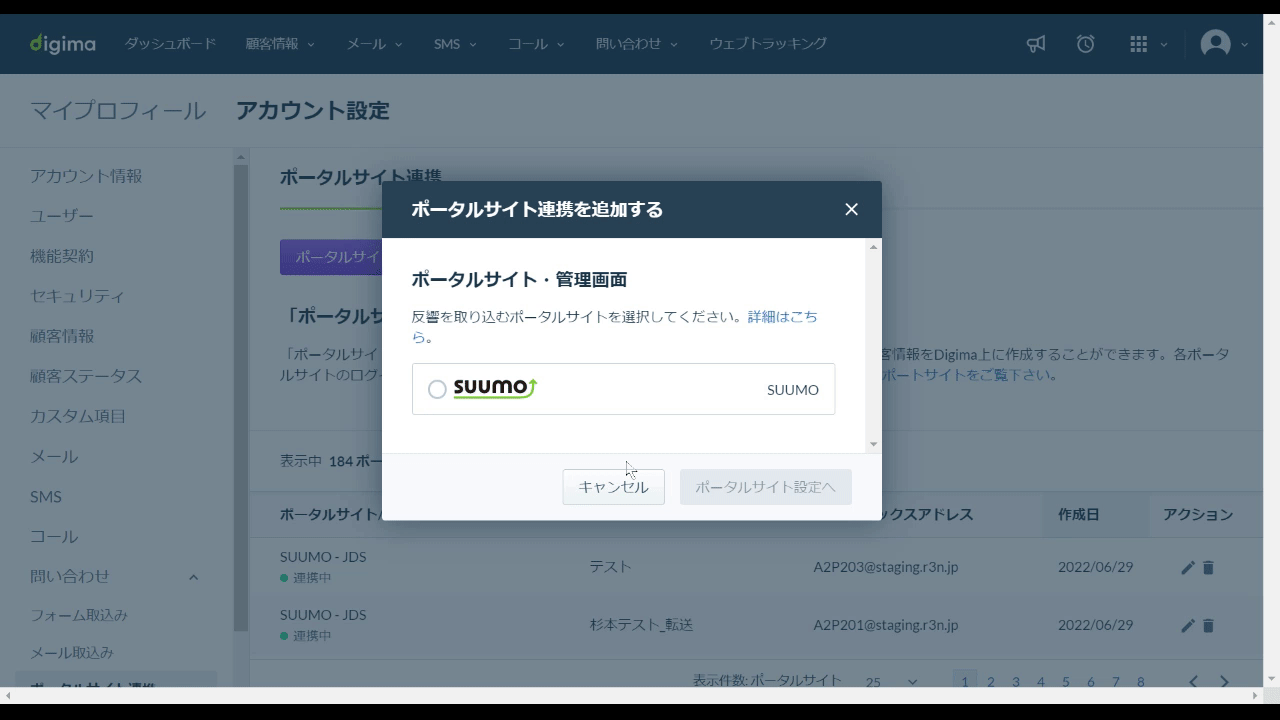The image size is (1280, 720).
Task: Collapse the 問い合わせ sidebar section
Action: point(193,577)
